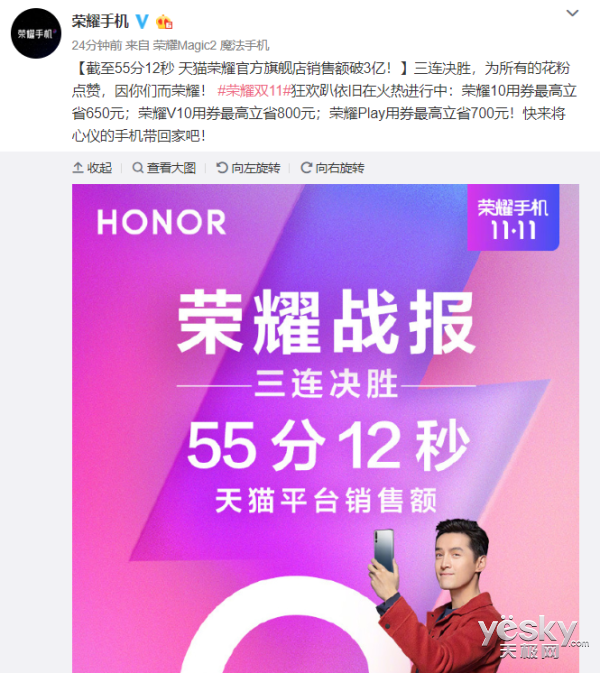Expand the post options chevron menu
This screenshot has height=673, width=600.
(572, 13)
